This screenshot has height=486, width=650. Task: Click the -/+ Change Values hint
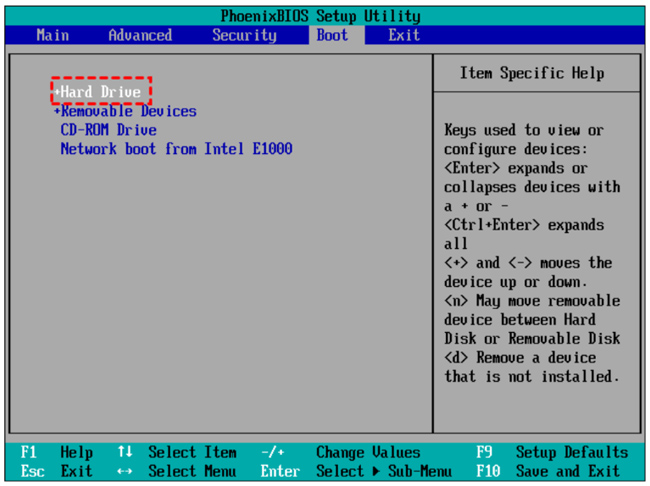point(341,452)
